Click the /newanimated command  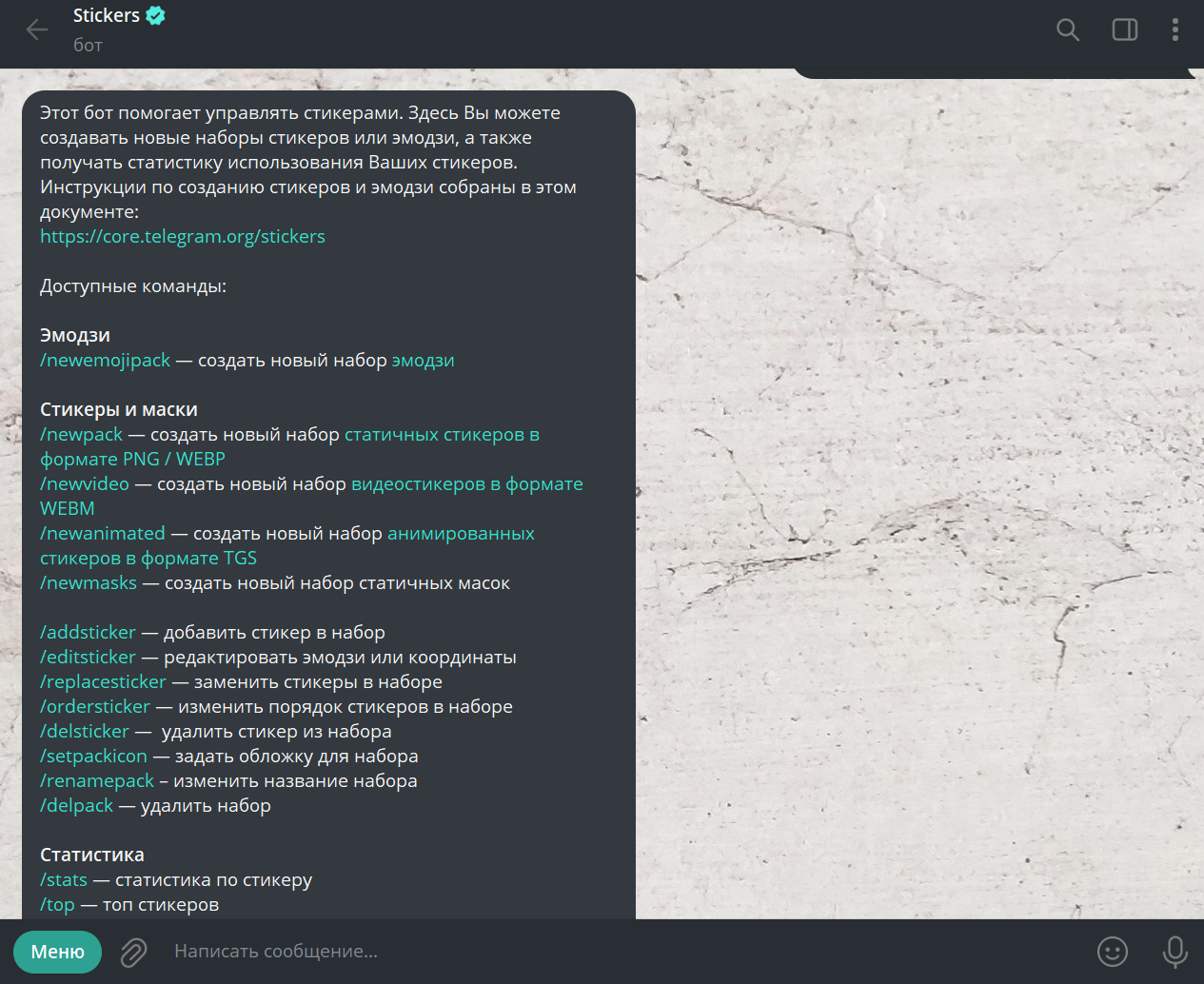103,533
